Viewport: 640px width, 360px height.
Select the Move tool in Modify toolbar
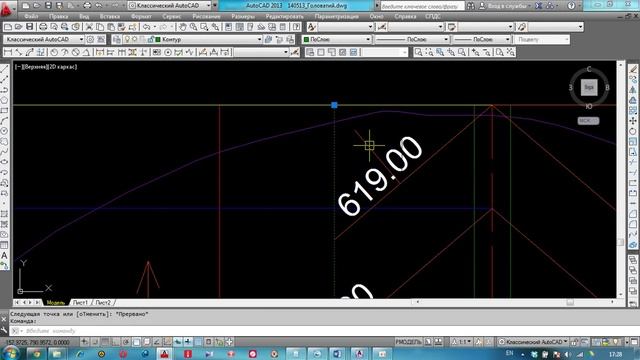coord(633,121)
